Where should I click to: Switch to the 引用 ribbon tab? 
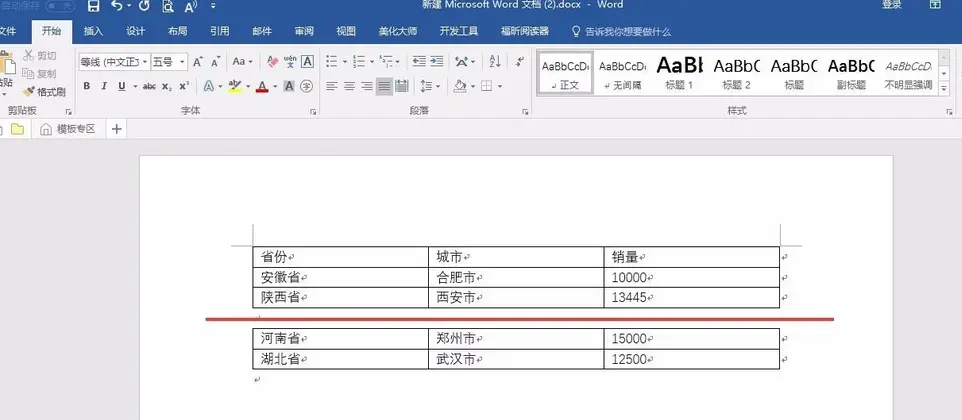point(220,31)
